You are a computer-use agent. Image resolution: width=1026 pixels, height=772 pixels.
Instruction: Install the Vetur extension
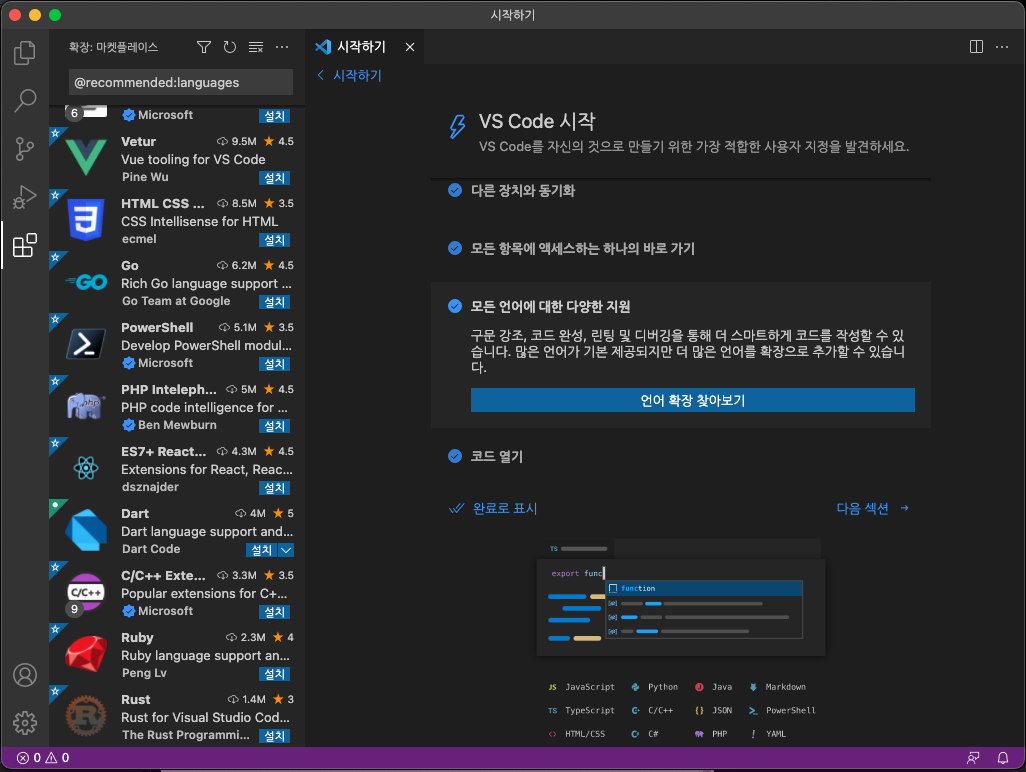[x=274, y=178]
